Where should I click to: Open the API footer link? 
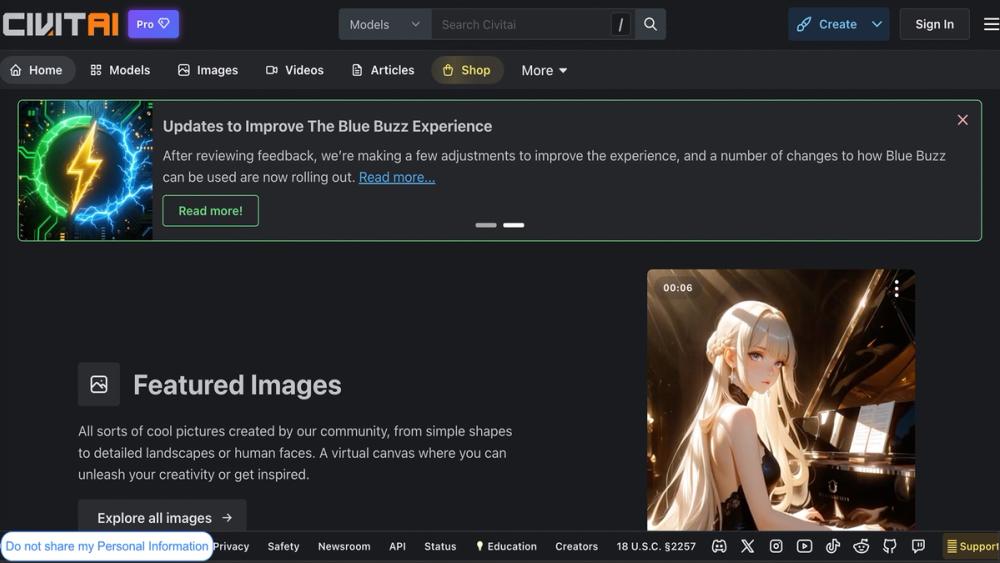(x=397, y=546)
